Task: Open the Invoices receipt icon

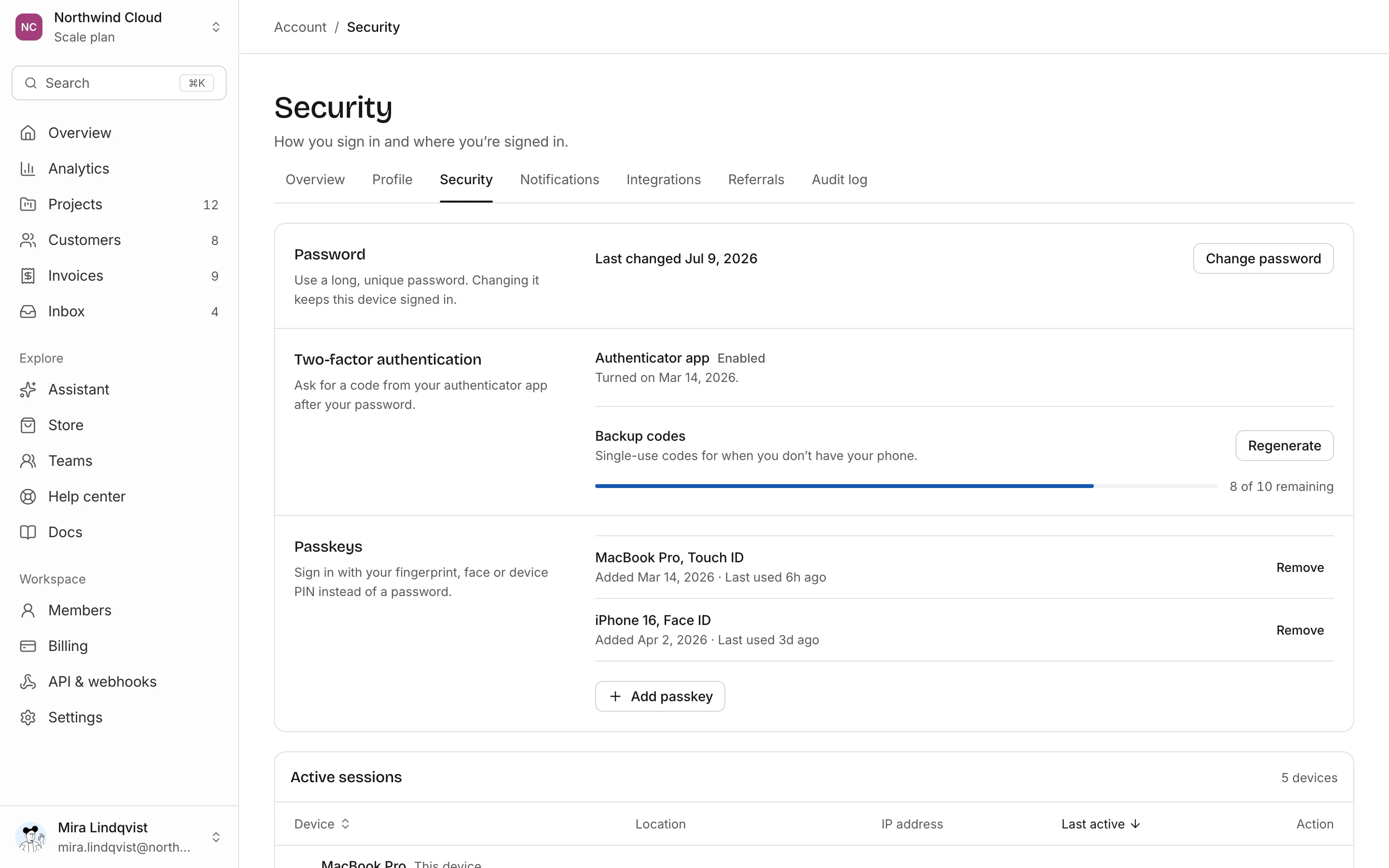Action: point(27,275)
